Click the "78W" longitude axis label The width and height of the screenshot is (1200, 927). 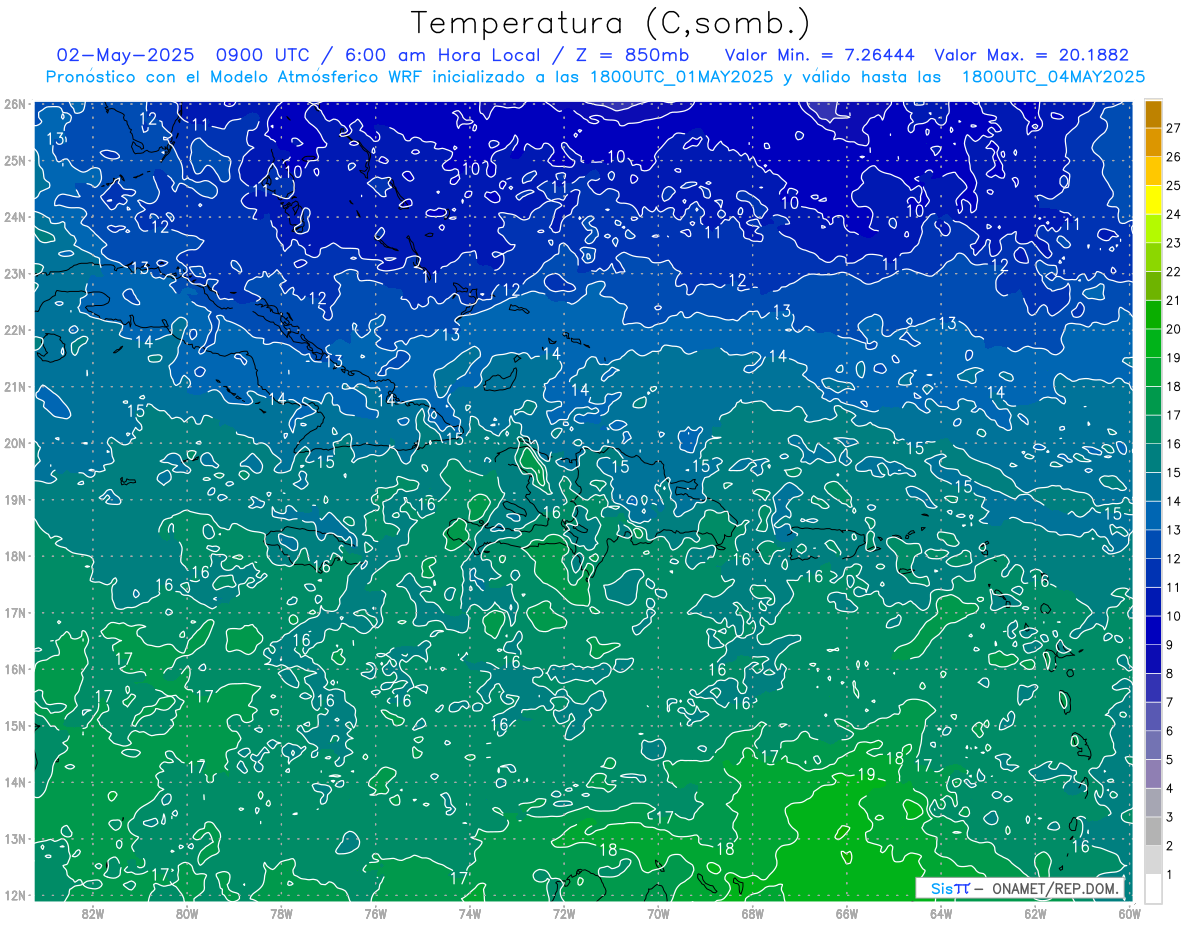pyautogui.click(x=281, y=912)
